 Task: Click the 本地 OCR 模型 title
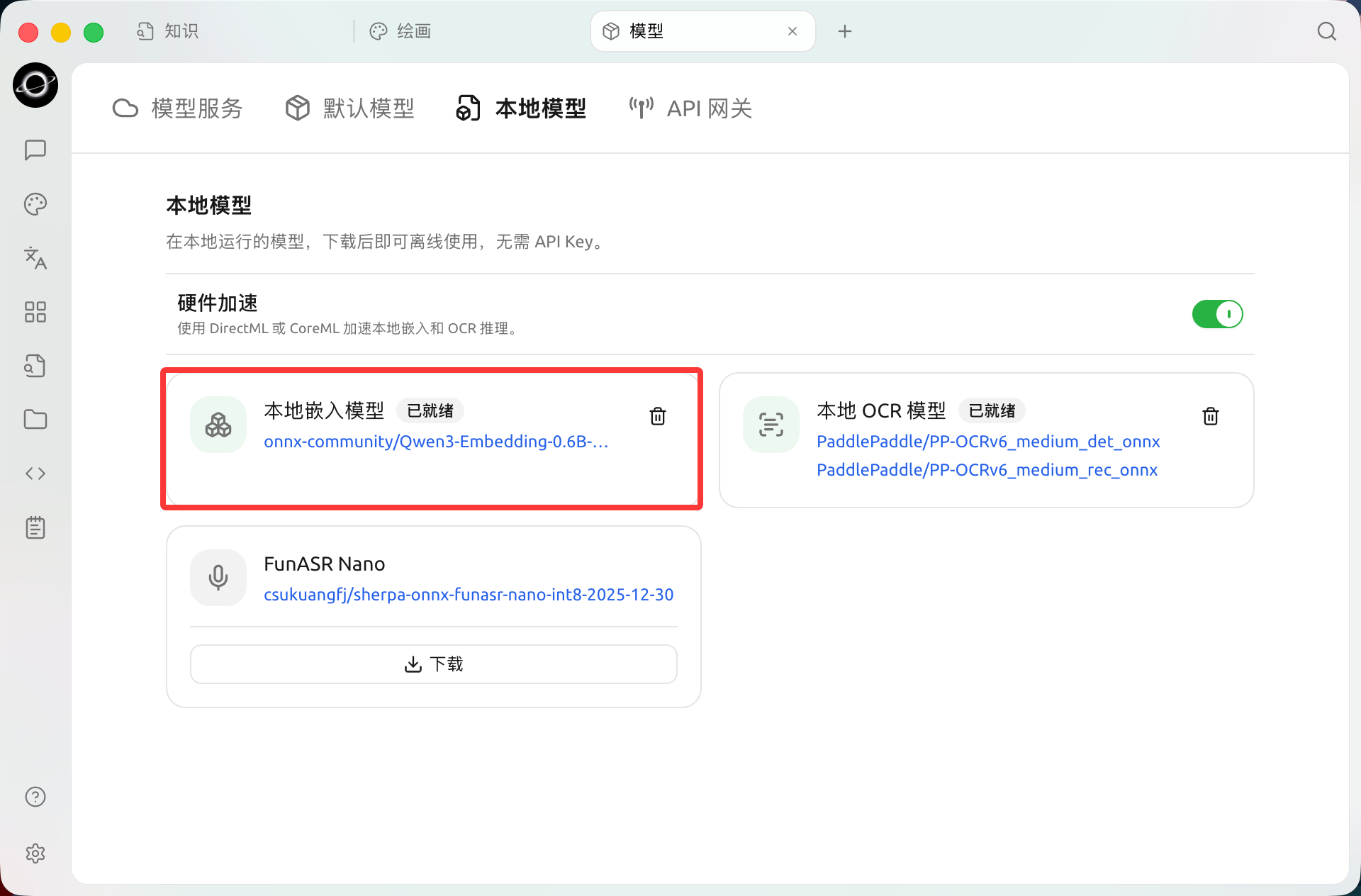pyautogui.click(x=881, y=410)
